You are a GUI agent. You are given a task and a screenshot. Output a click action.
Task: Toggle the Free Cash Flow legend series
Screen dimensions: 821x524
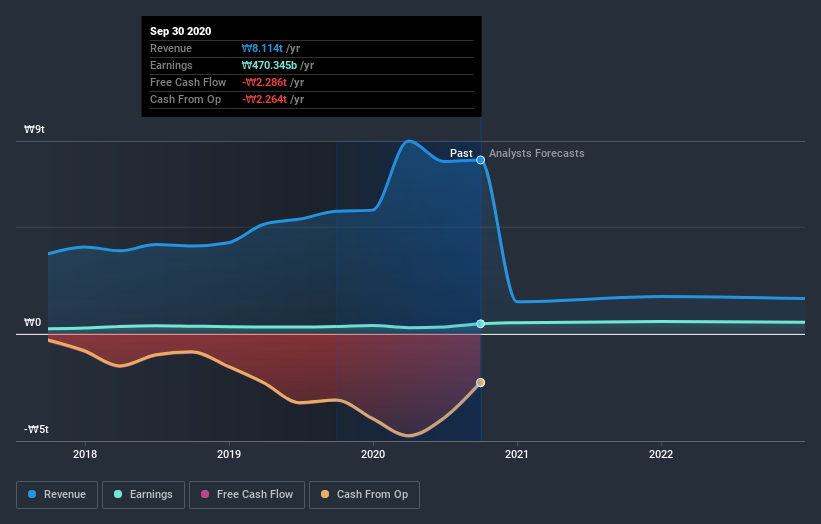(x=247, y=495)
